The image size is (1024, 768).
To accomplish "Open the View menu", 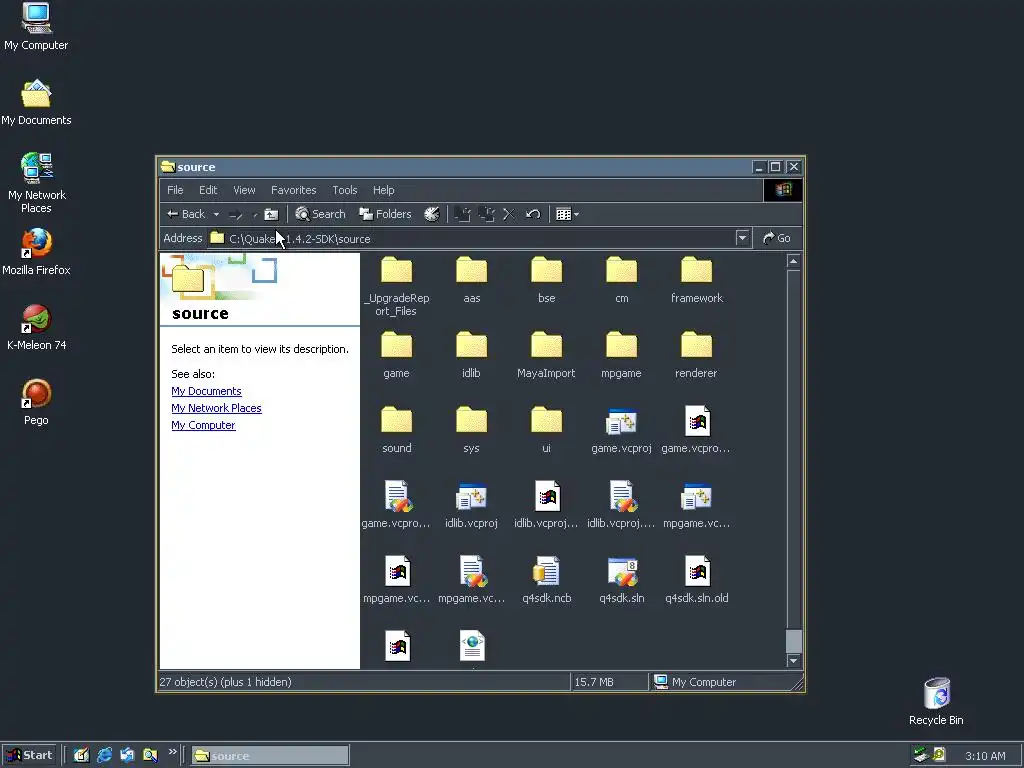I will point(244,190).
